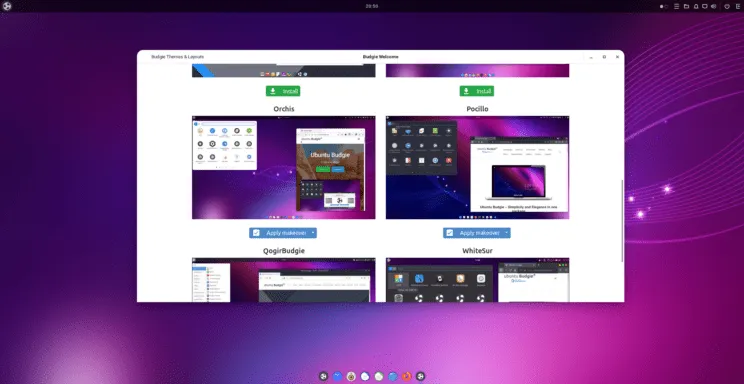Open the Budgie menu in the top panel
Viewport: 744px width, 384px height.
pyautogui.click(x=7, y=6)
